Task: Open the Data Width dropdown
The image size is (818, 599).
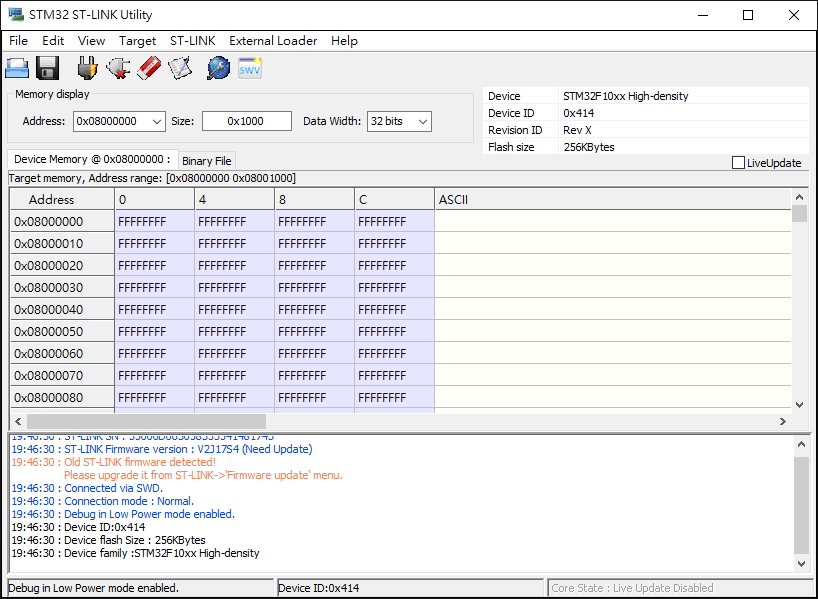Action: [423, 122]
